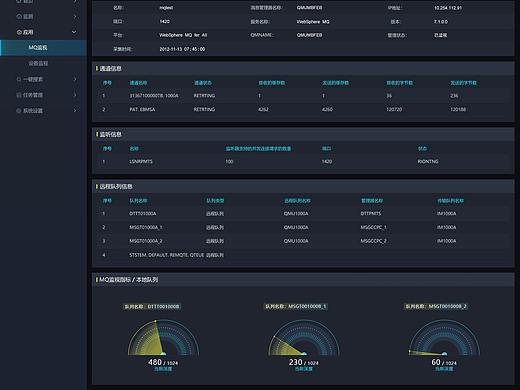
Task: Click the gauge showing depth 60 / 1024
Action: [444, 337]
